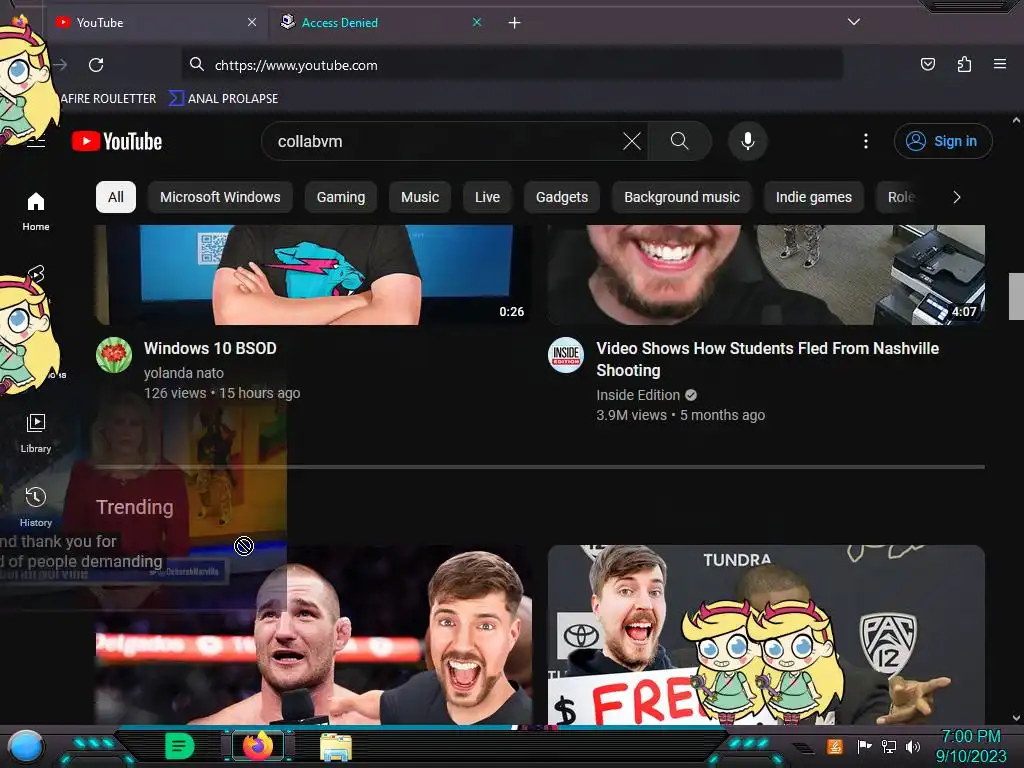
Task: Select the Microsoft Windows filter chip
Action: pos(220,197)
